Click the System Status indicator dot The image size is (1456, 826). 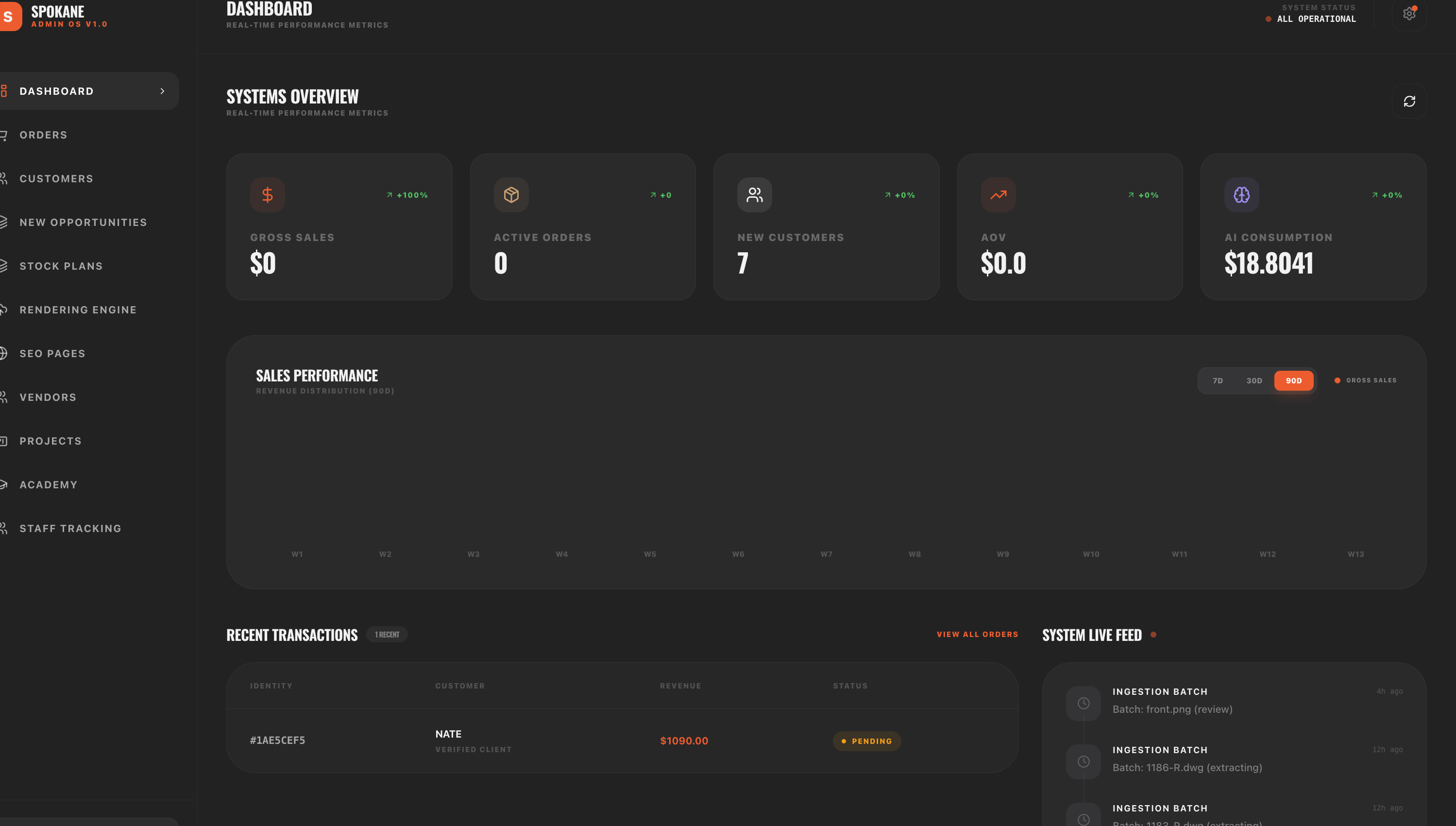click(x=1269, y=19)
